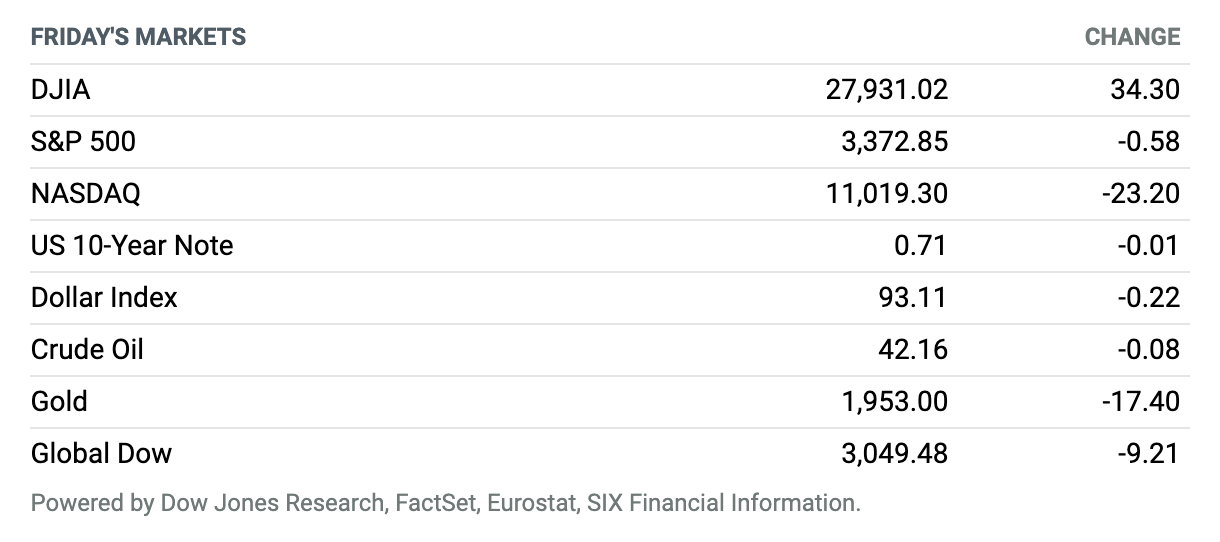Select the Gold price 1,953.00
Viewport: 1220px width, 542px height.
pyautogui.click(x=895, y=402)
